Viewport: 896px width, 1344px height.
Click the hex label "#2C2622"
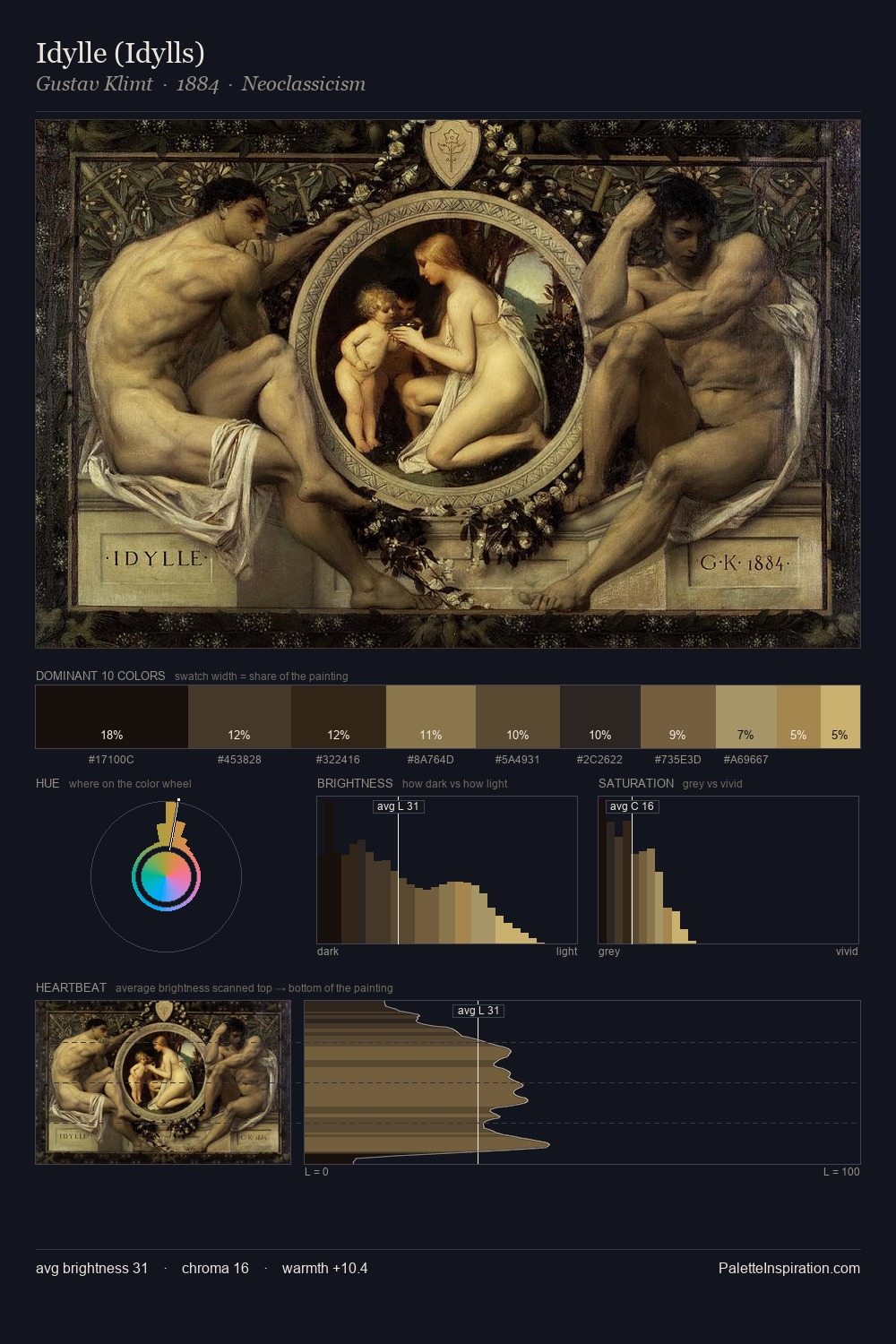(599, 760)
